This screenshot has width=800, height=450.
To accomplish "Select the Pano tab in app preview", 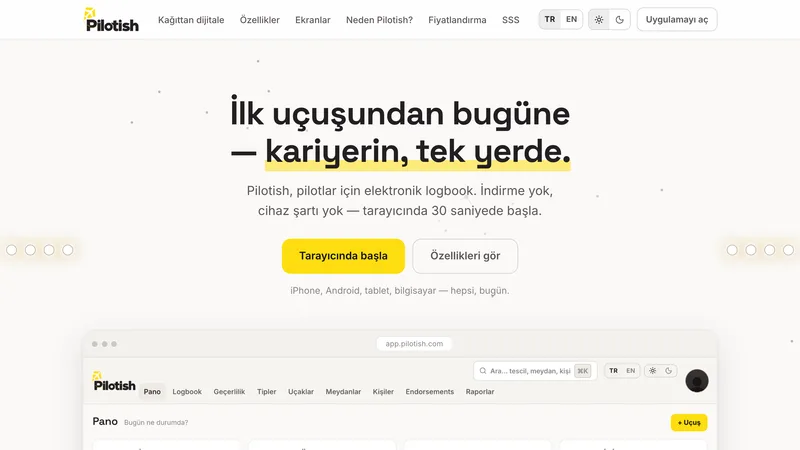I will (152, 392).
